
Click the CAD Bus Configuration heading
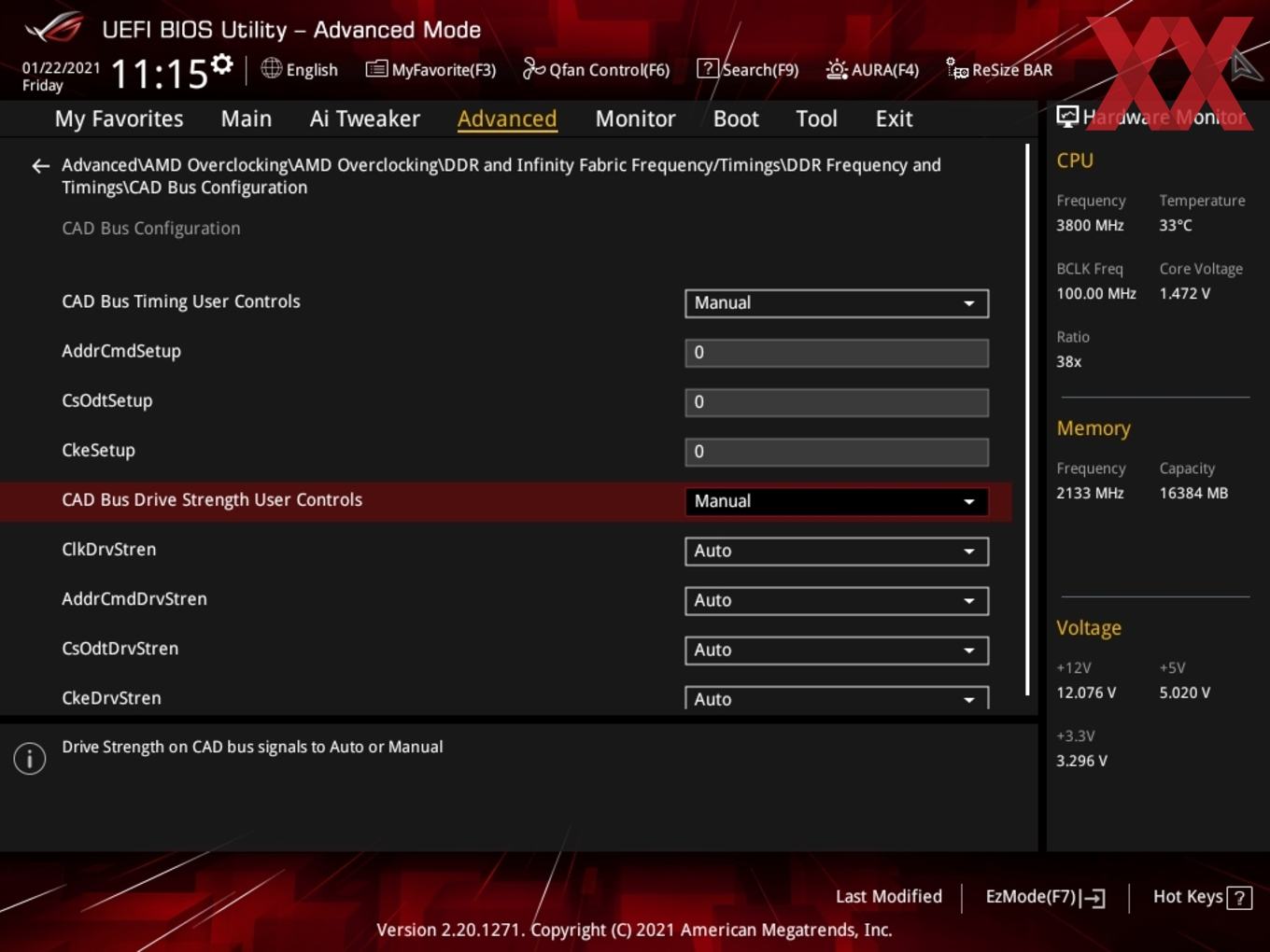151,228
